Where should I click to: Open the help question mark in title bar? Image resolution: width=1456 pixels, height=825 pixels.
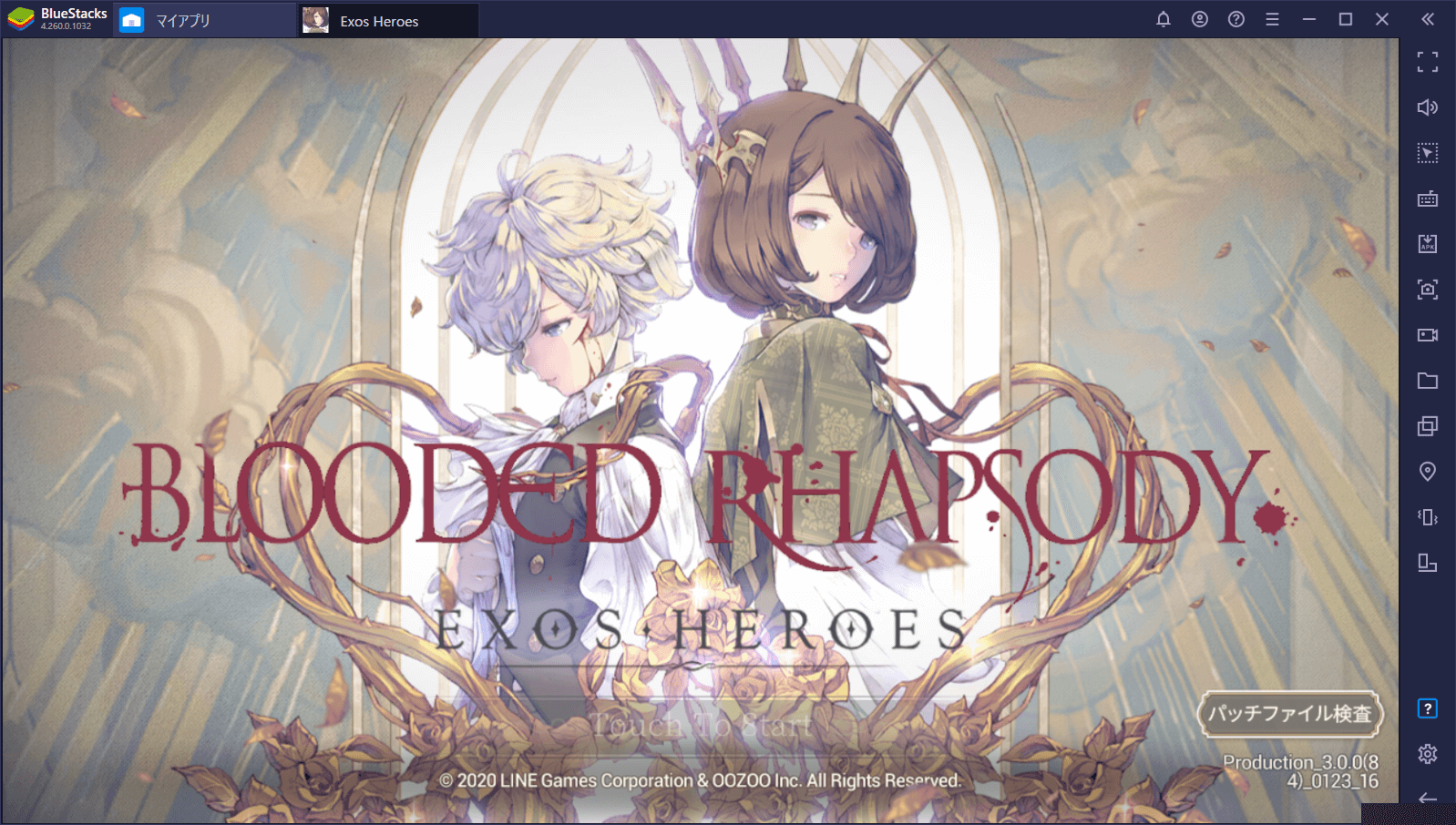[1236, 19]
